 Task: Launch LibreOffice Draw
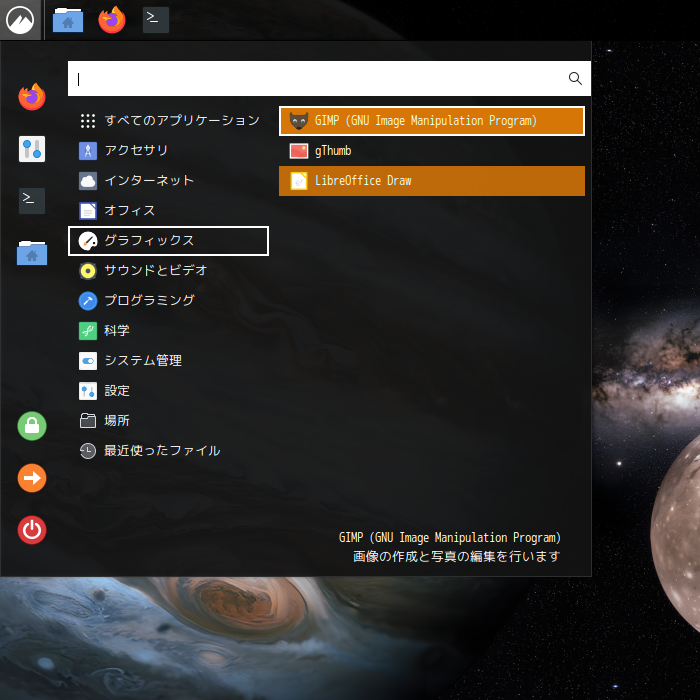coord(432,181)
